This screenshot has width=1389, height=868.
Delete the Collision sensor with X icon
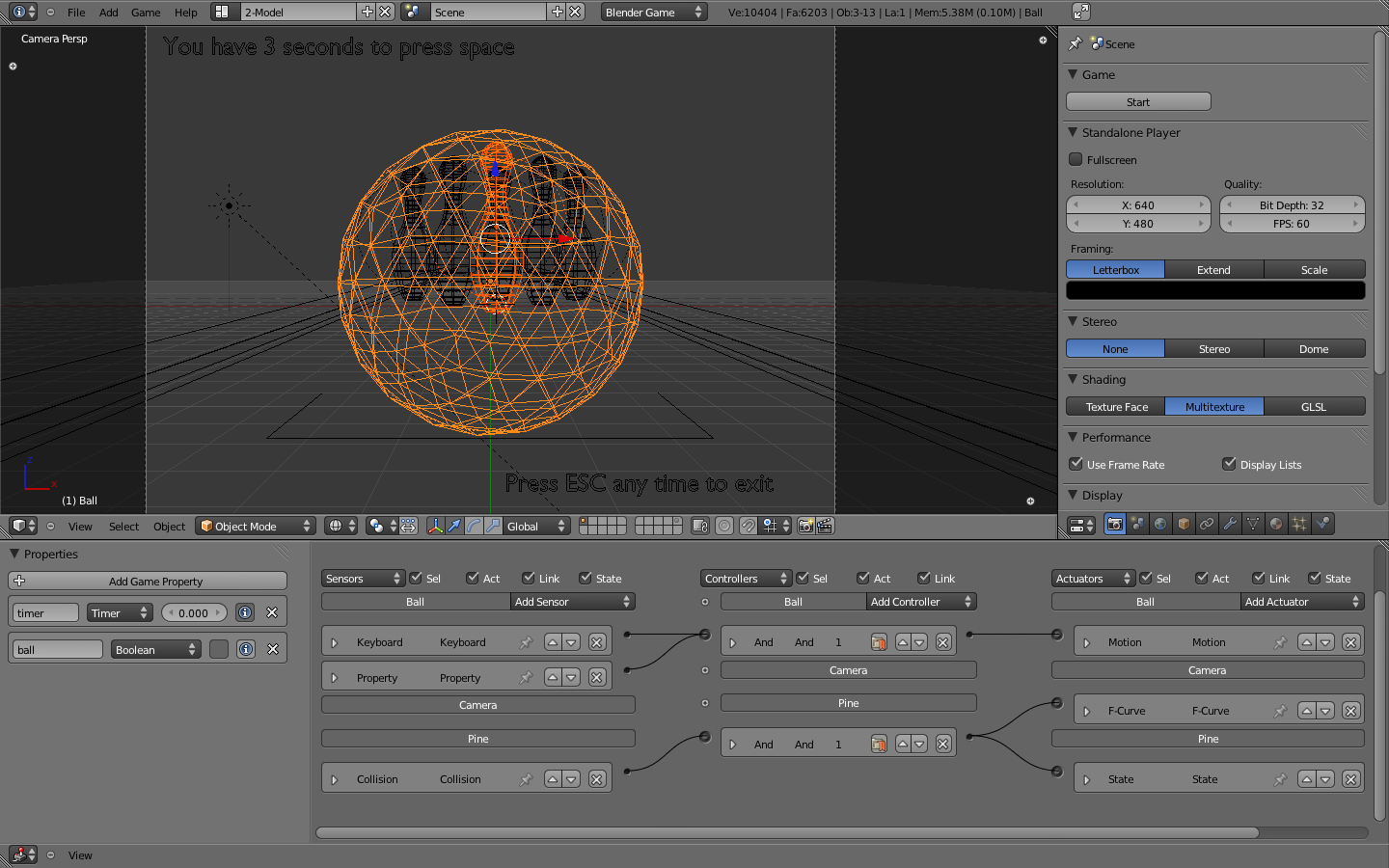coord(597,779)
